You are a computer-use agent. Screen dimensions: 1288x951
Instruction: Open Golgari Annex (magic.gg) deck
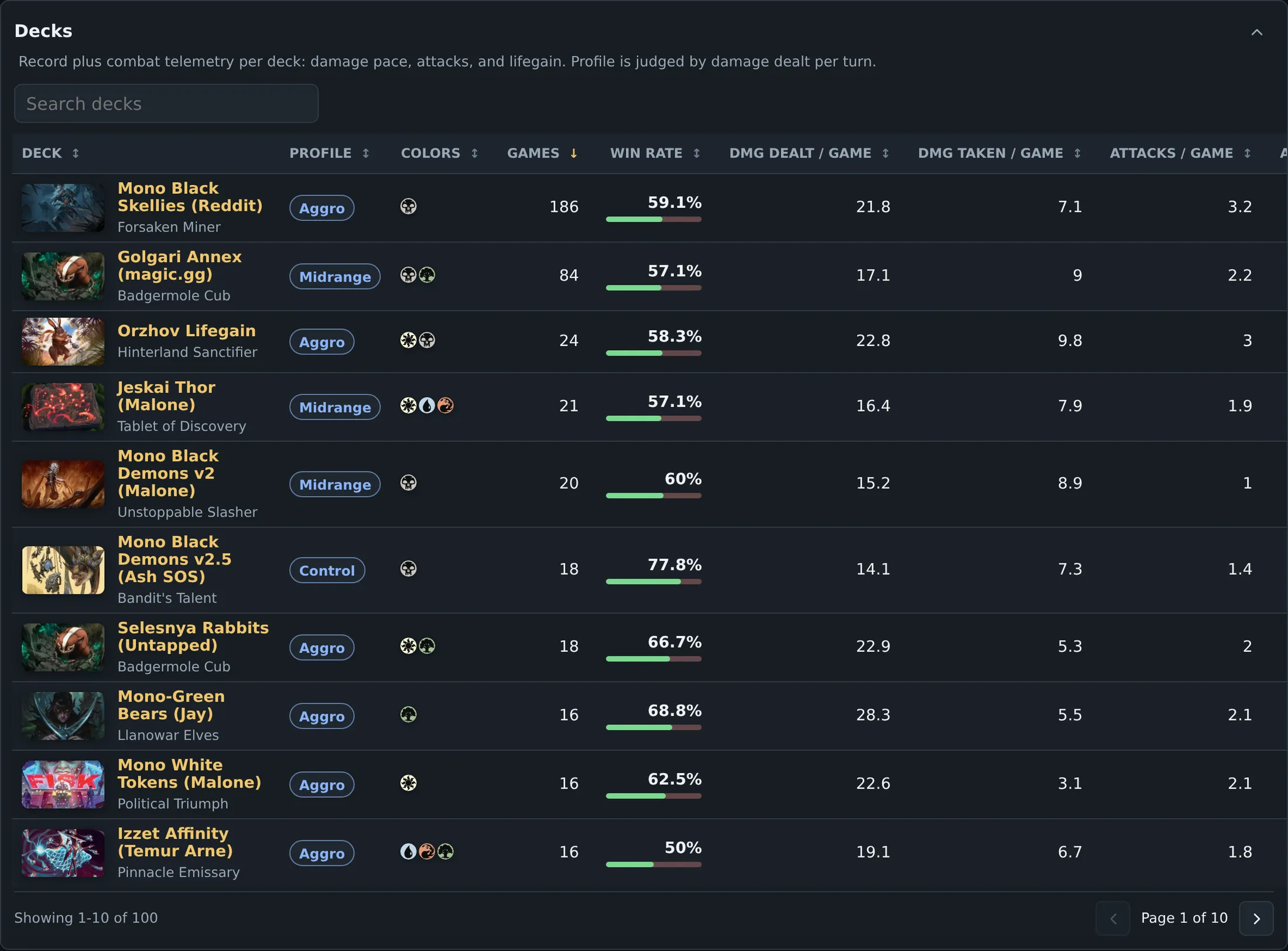click(179, 266)
